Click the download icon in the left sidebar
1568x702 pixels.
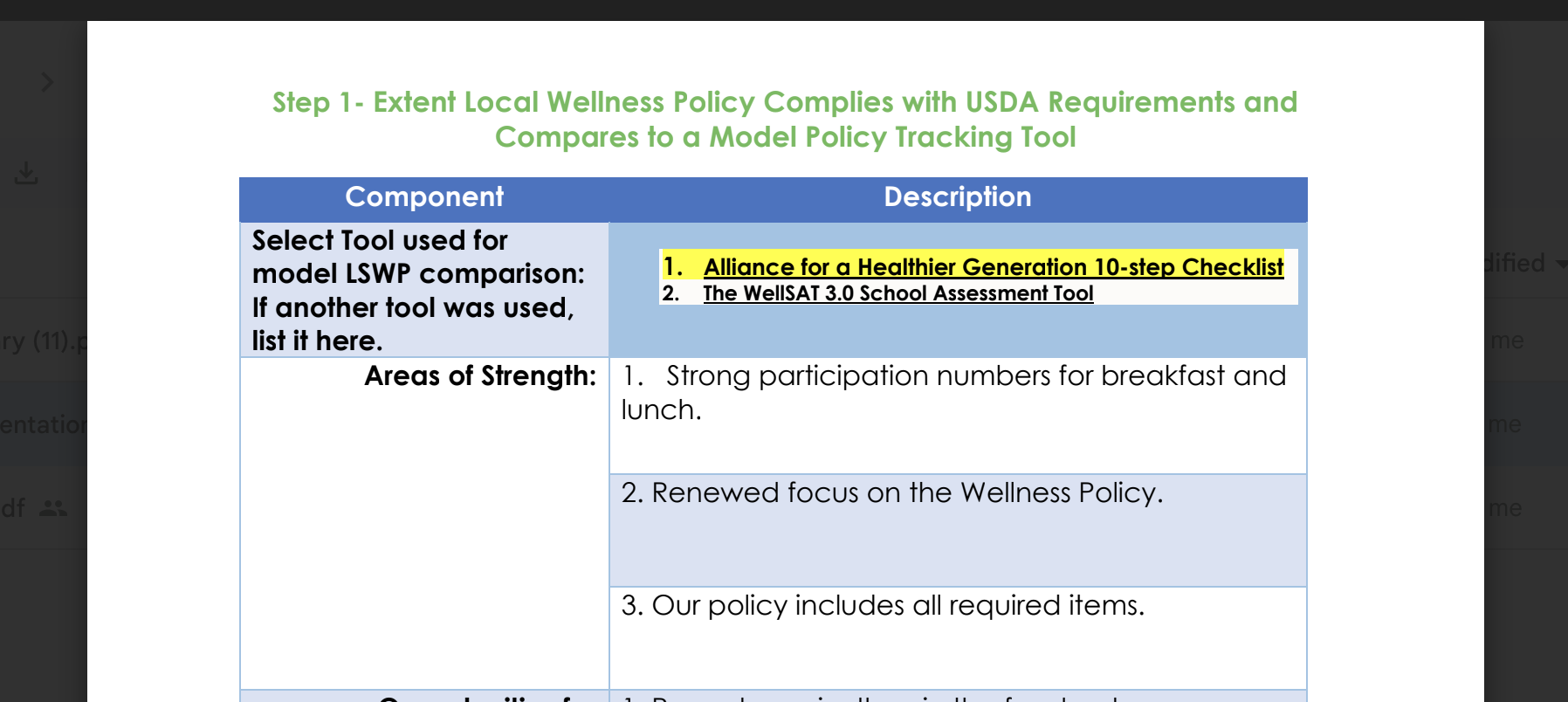pos(26,173)
